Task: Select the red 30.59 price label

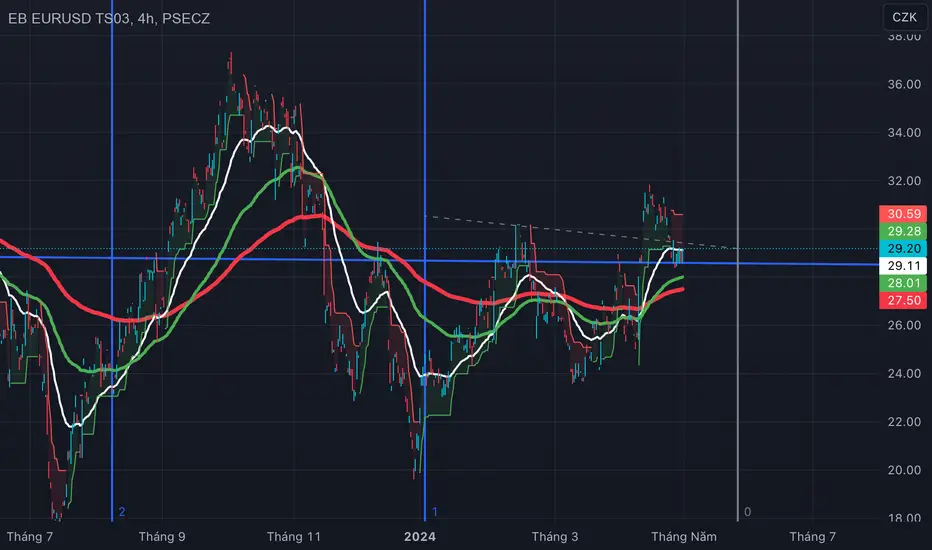Action: [x=903, y=214]
